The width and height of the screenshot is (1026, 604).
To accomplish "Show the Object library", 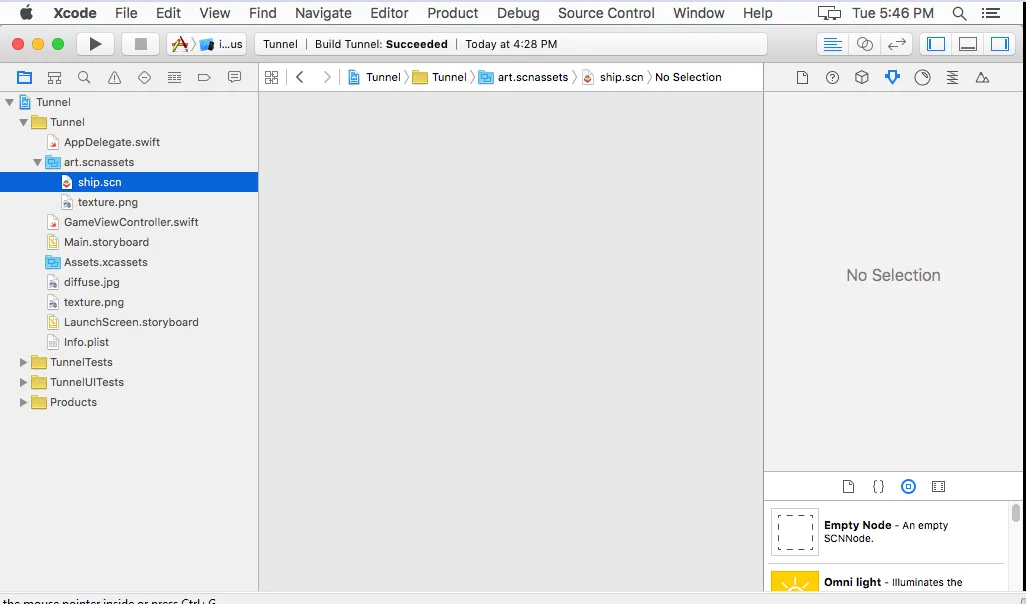I will tap(908, 486).
